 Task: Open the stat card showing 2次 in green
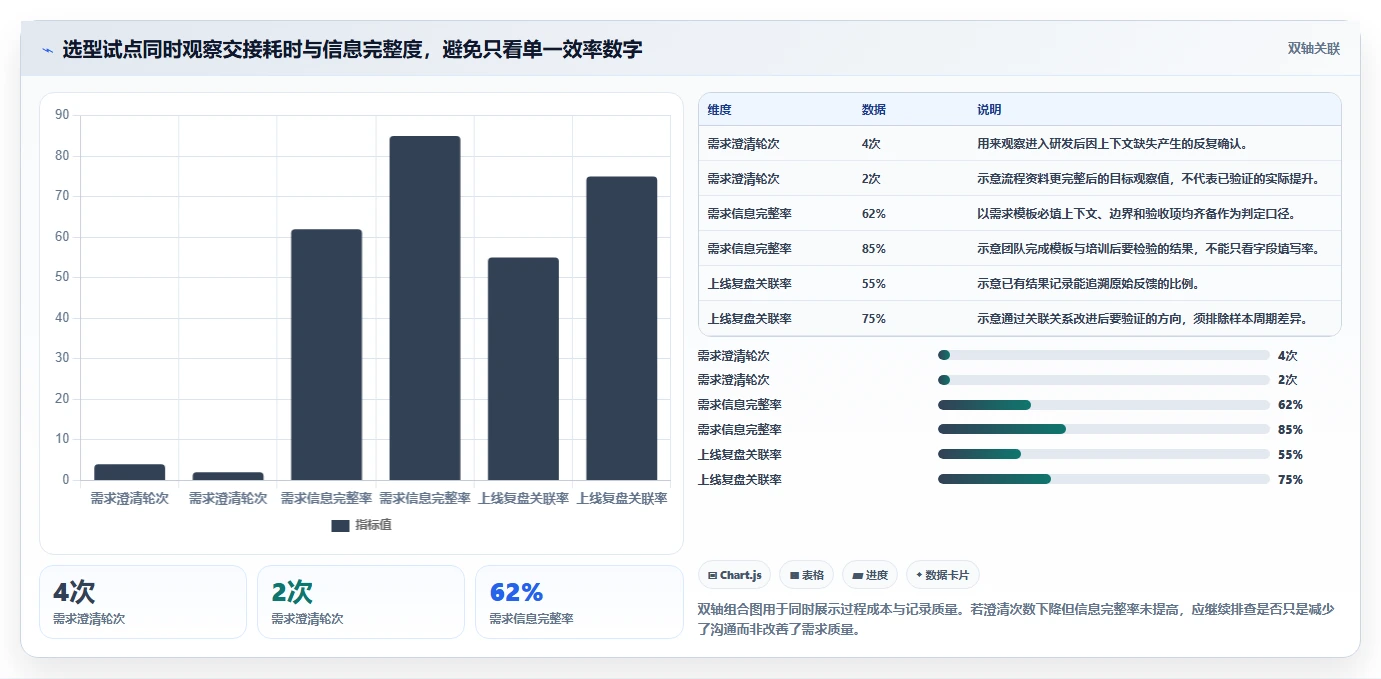(361, 602)
